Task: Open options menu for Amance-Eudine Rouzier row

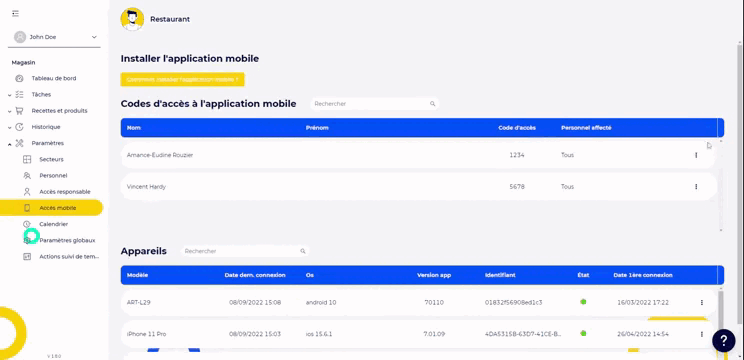Action: click(696, 155)
